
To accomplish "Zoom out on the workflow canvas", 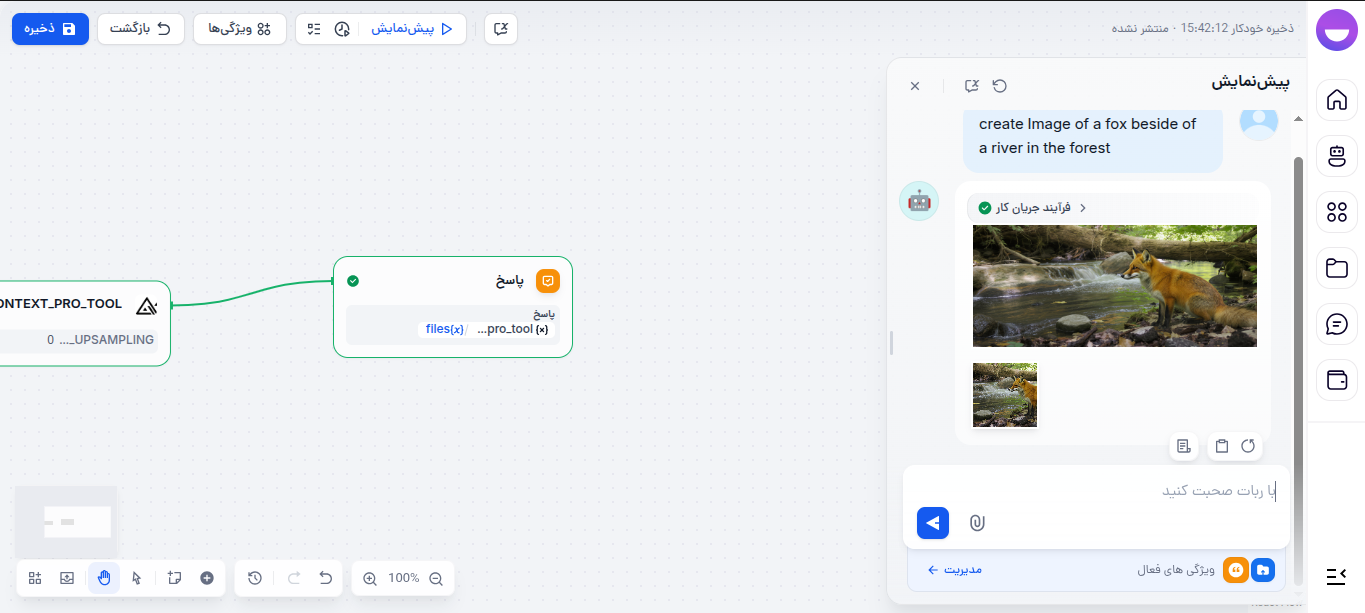I will pyautogui.click(x=435, y=578).
